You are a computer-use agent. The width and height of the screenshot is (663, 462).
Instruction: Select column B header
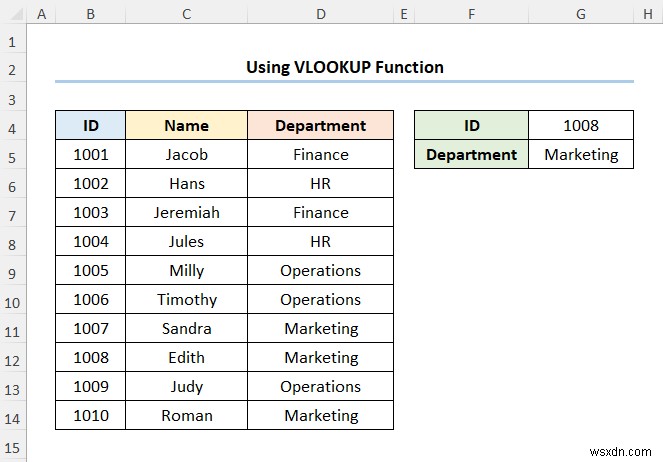[x=90, y=14]
